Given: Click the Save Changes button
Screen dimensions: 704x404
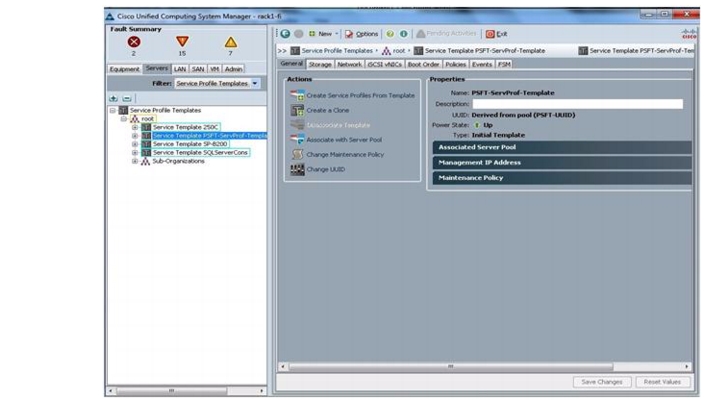Looking at the screenshot, I should click(602, 382).
